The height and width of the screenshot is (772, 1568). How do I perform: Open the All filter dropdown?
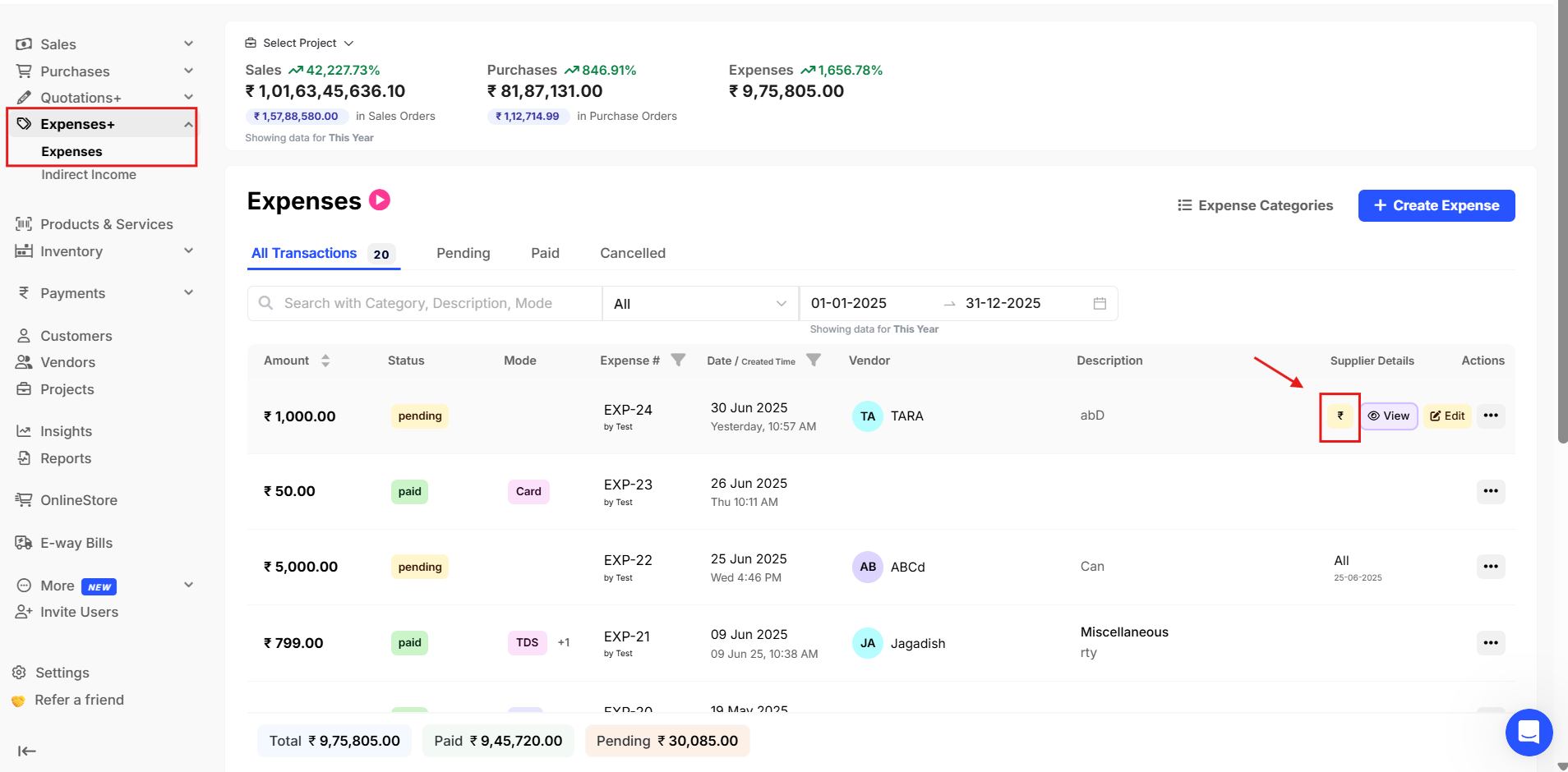click(x=699, y=304)
